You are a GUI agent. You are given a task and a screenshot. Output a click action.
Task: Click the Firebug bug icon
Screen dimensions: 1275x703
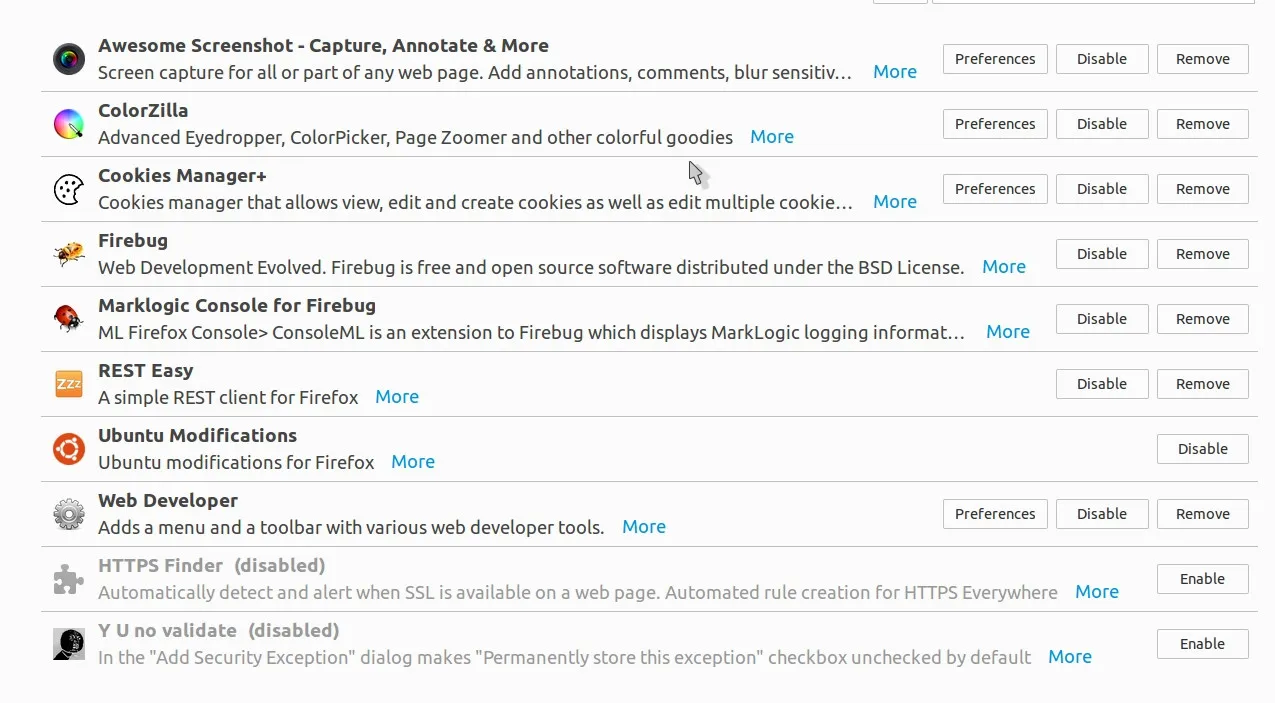click(x=69, y=254)
